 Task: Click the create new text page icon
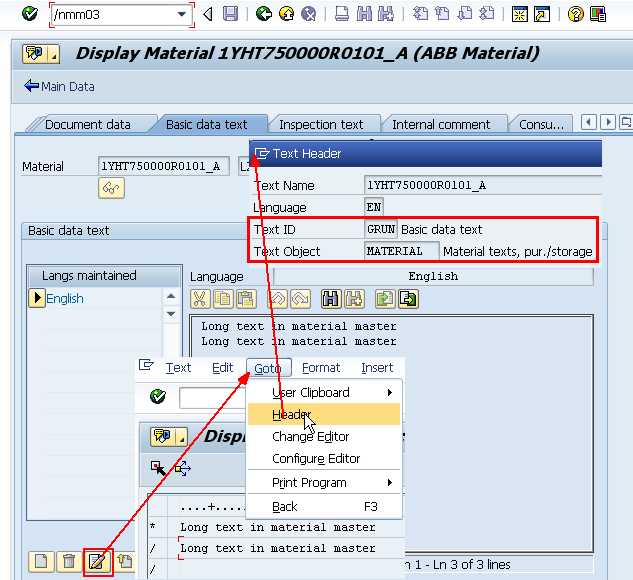pyautogui.click(x=40, y=561)
